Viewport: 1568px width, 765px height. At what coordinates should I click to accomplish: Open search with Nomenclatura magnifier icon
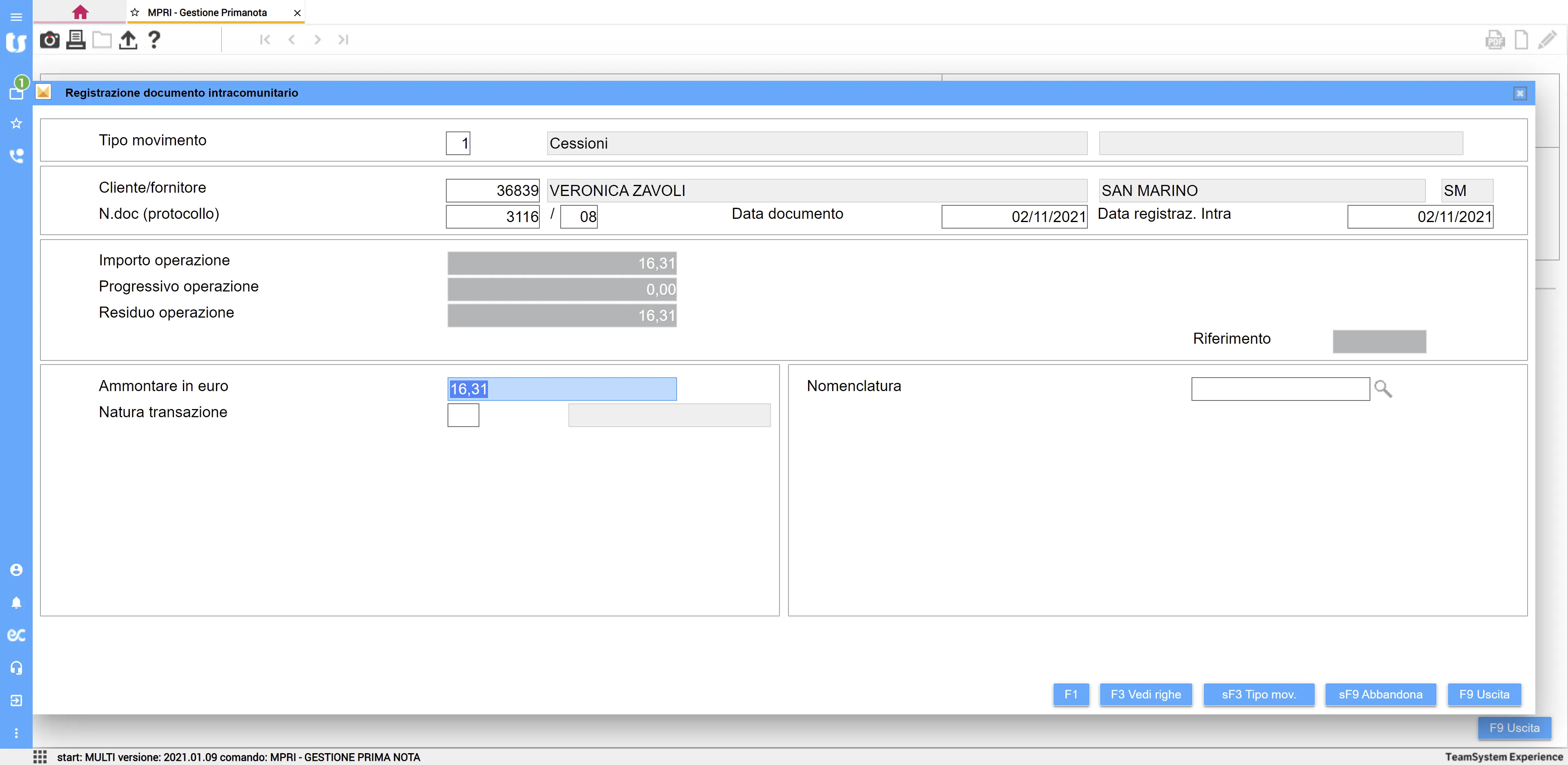(x=1383, y=389)
